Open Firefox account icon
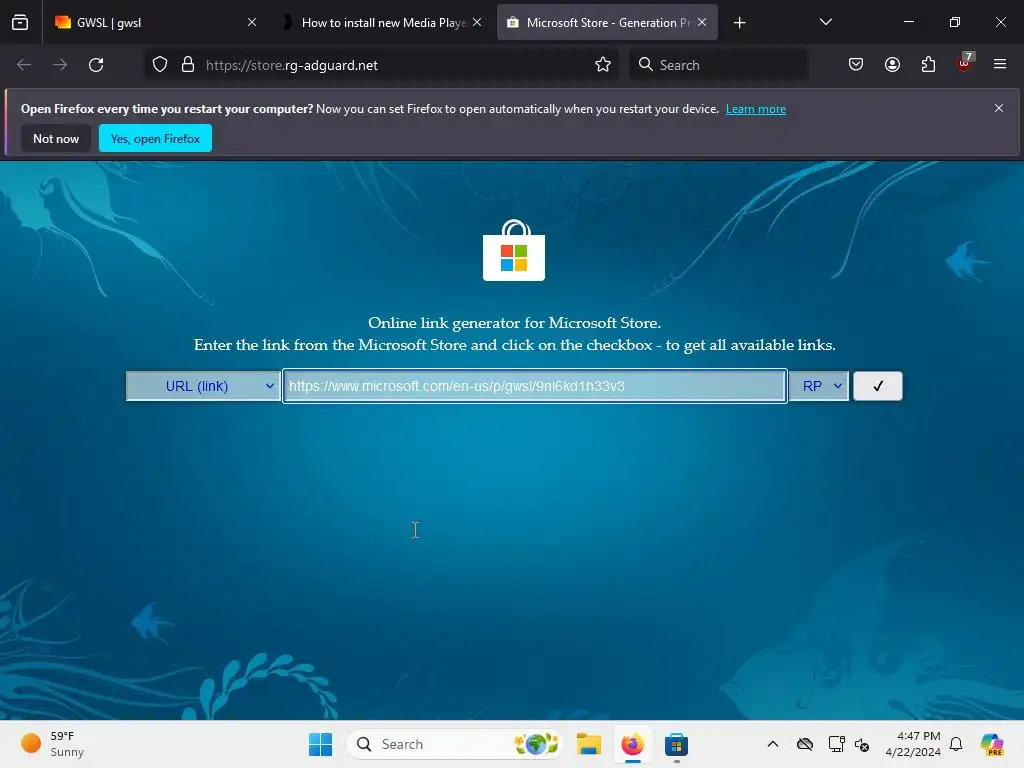1024x768 pixels. pos(893,65)
